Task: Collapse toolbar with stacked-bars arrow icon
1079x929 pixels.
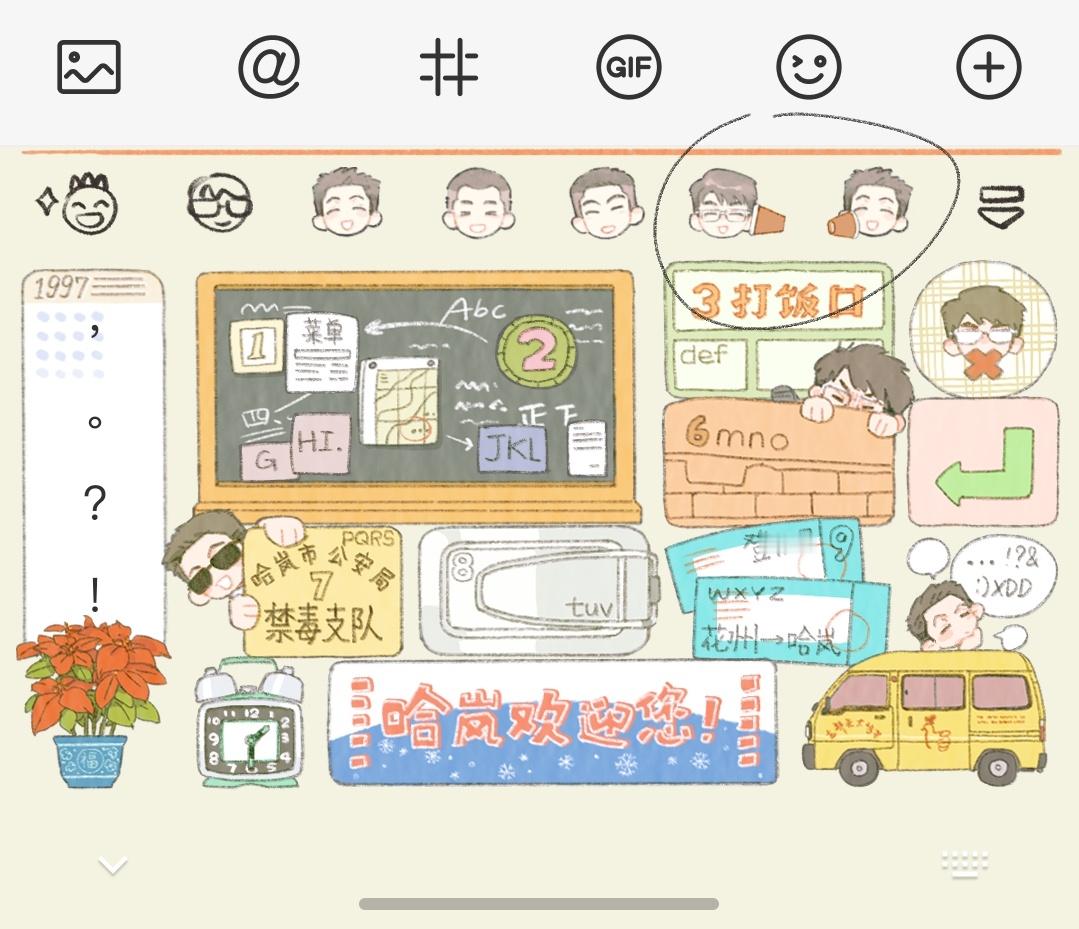Action: click(x=1001, y=206)
